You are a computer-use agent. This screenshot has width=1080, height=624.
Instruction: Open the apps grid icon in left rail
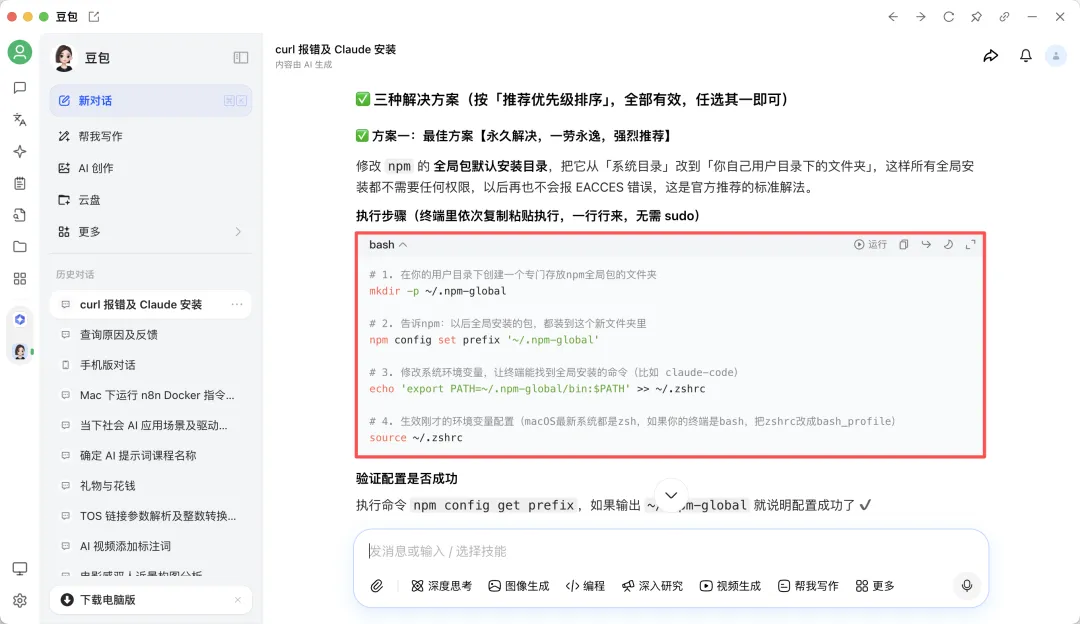click(x=20, y=278)
